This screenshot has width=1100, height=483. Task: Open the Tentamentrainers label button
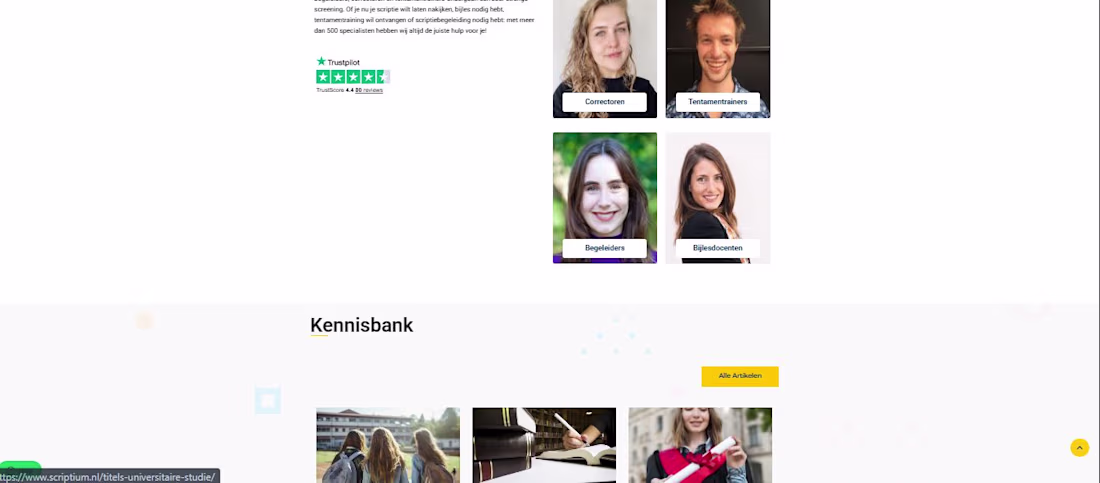tap(717, 102)
